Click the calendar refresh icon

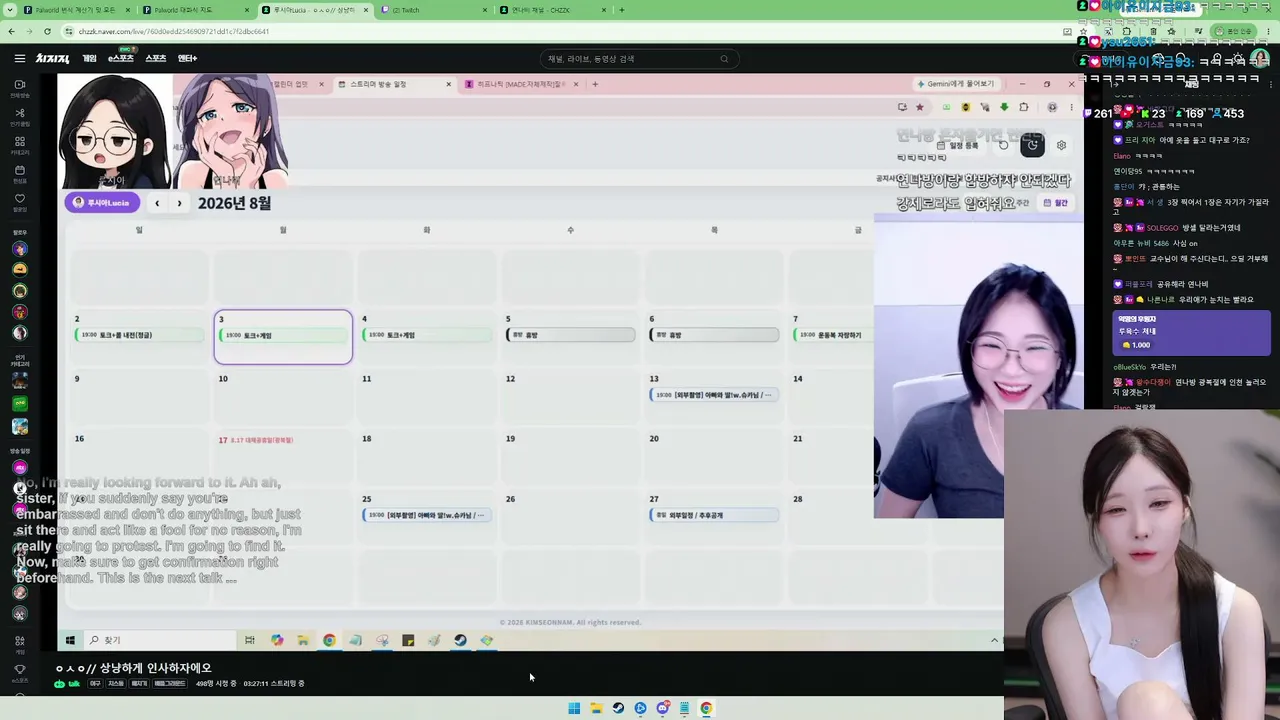[1004, 145]
